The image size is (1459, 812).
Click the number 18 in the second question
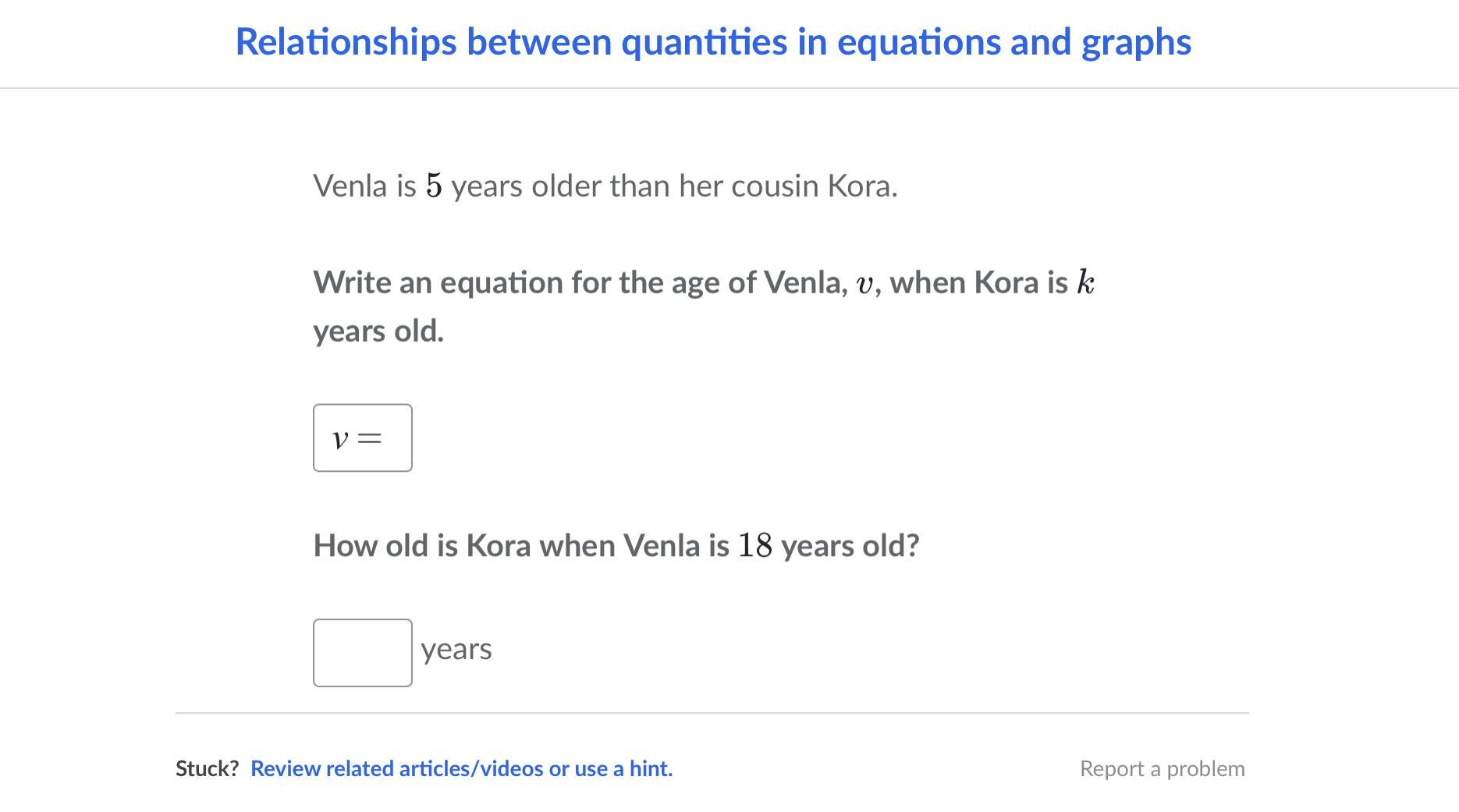click(x=754, y=545)
